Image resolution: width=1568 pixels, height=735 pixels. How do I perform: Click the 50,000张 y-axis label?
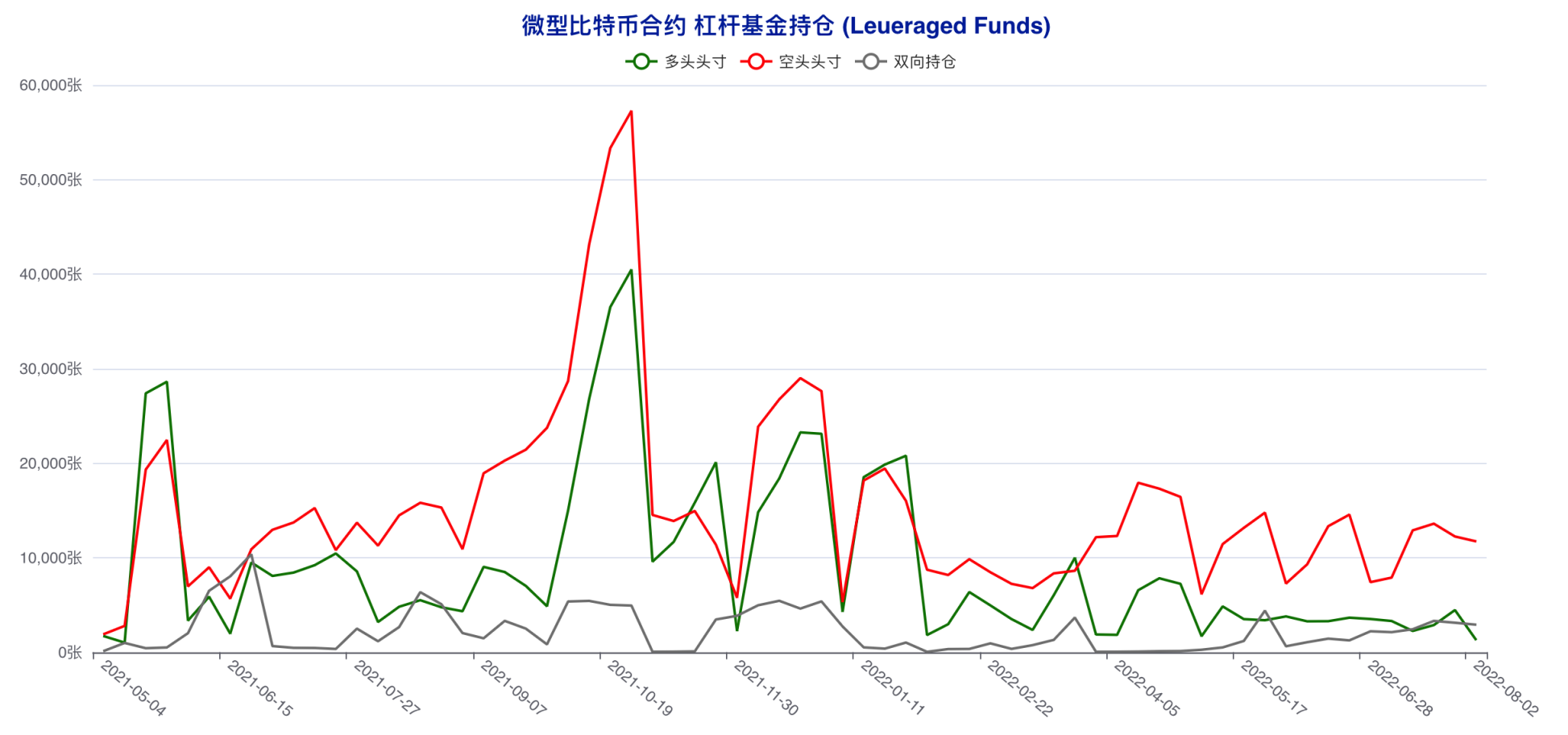51,180
